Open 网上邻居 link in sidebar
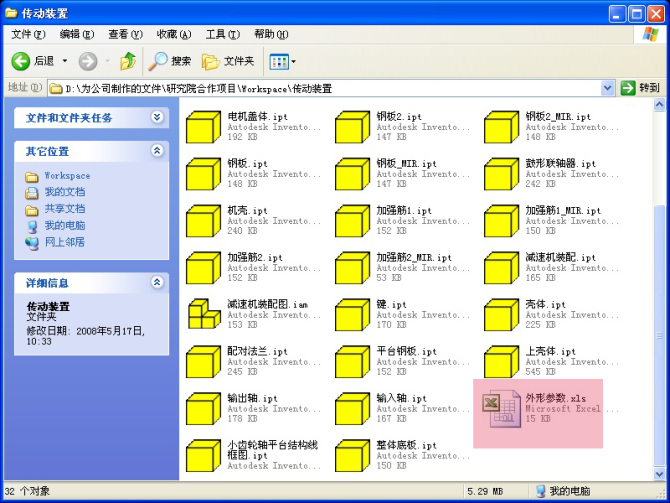Image resolution: width=670 pixels, height=503 pixels. (65, 242)
